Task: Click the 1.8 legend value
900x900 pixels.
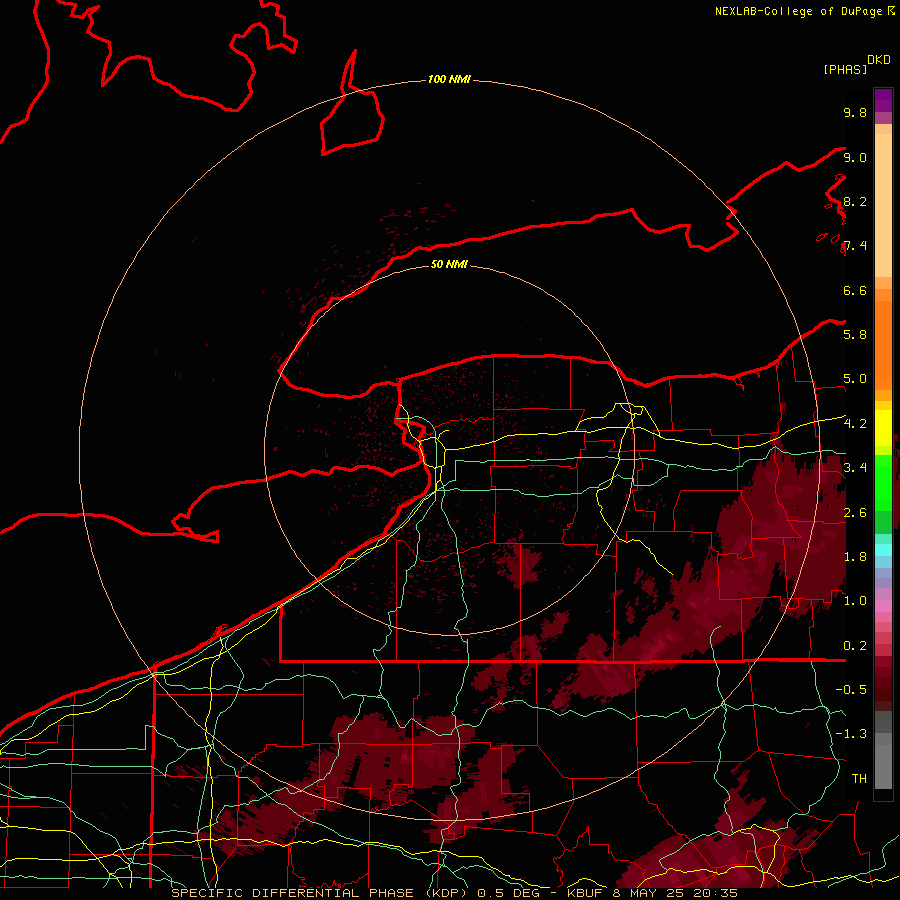Action: (855, 557)
